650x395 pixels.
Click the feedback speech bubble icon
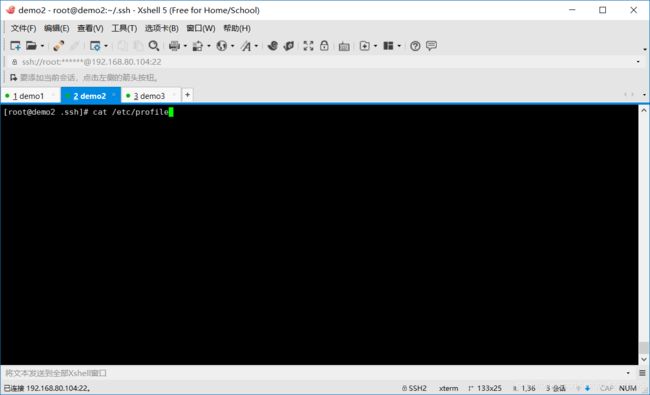click(x=432, y=46)
